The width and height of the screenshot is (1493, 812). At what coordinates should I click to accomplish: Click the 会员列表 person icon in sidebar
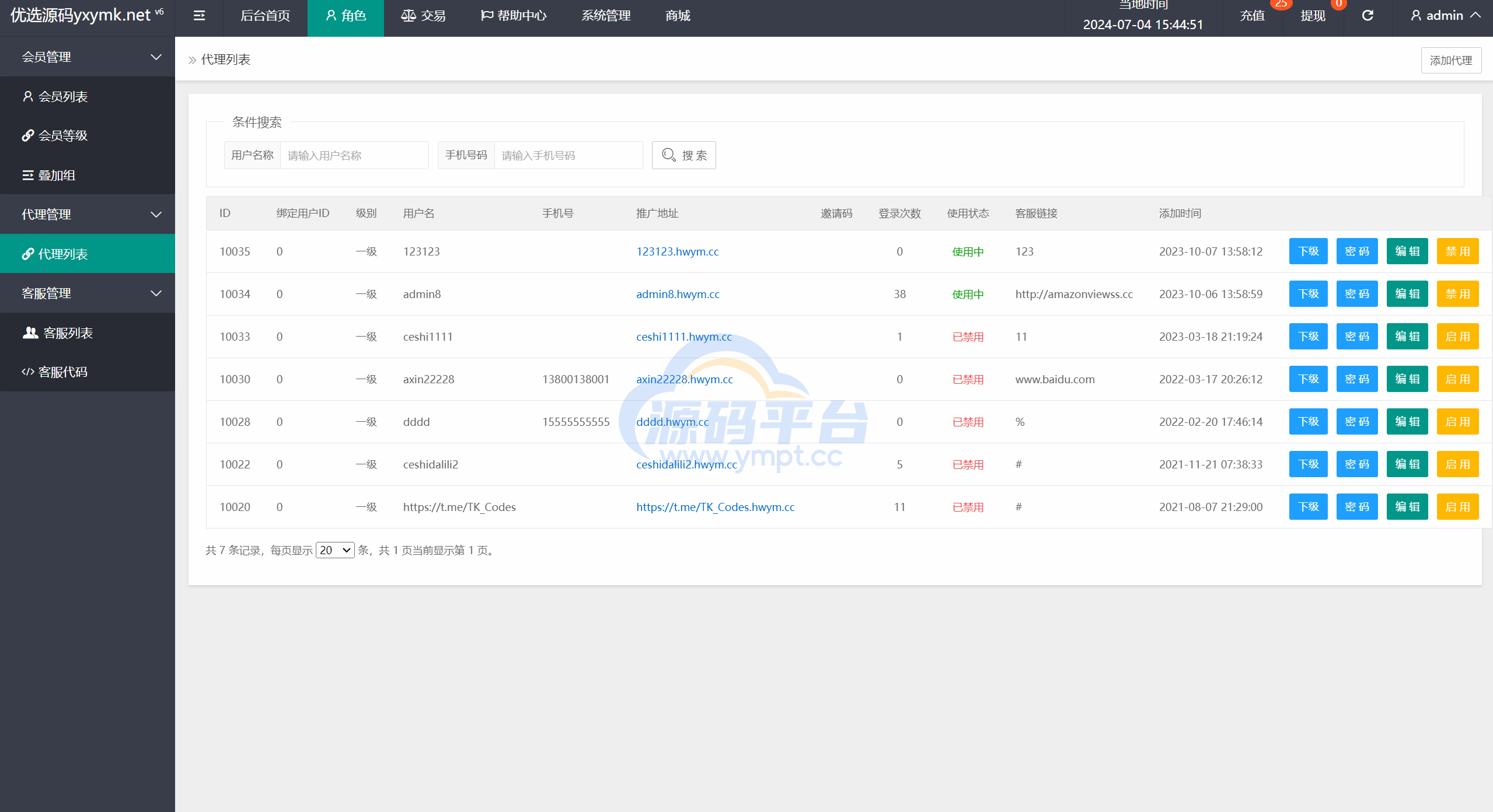tap(27, 96)
